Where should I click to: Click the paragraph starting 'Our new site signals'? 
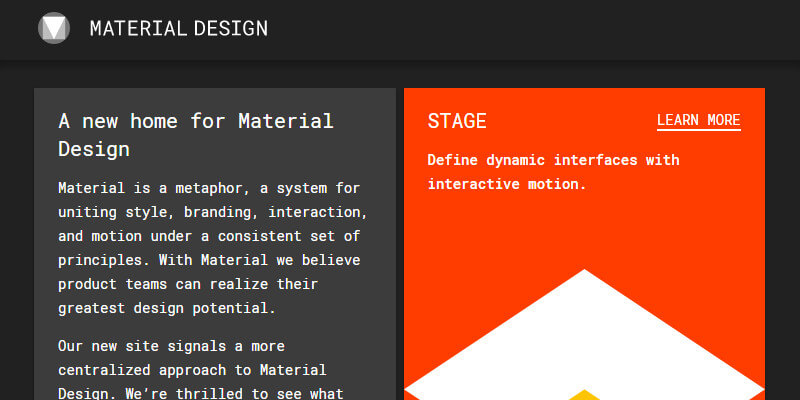click(x=201, y=370)
